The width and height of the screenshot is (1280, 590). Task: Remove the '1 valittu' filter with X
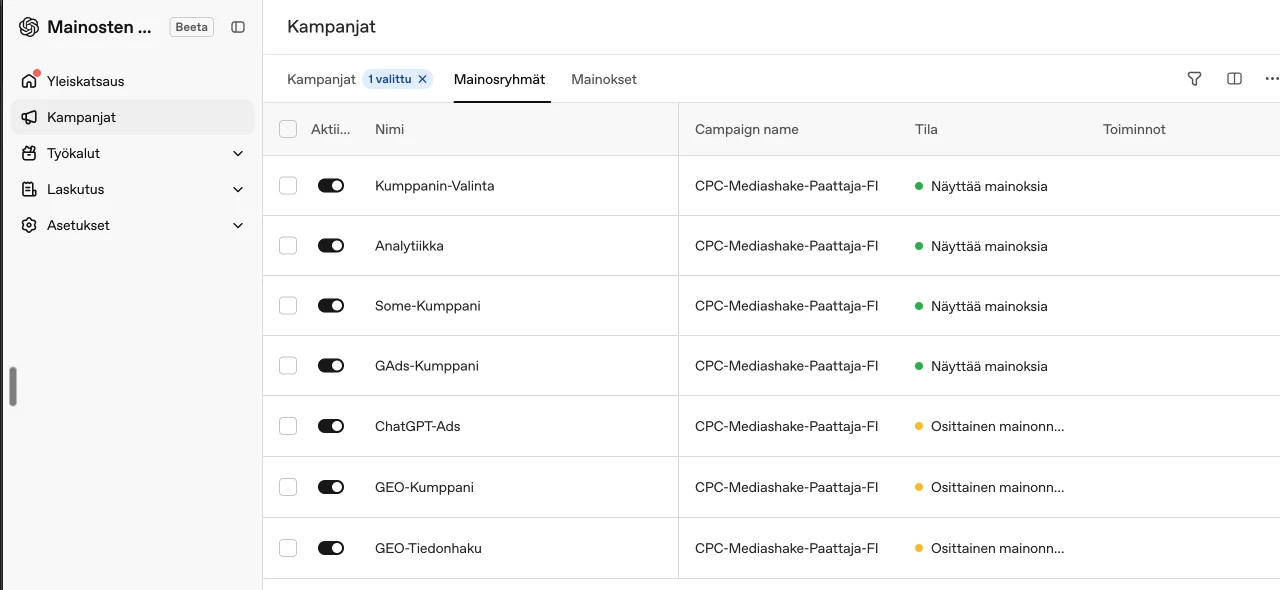pyautogui.click(x=422, y=79)
